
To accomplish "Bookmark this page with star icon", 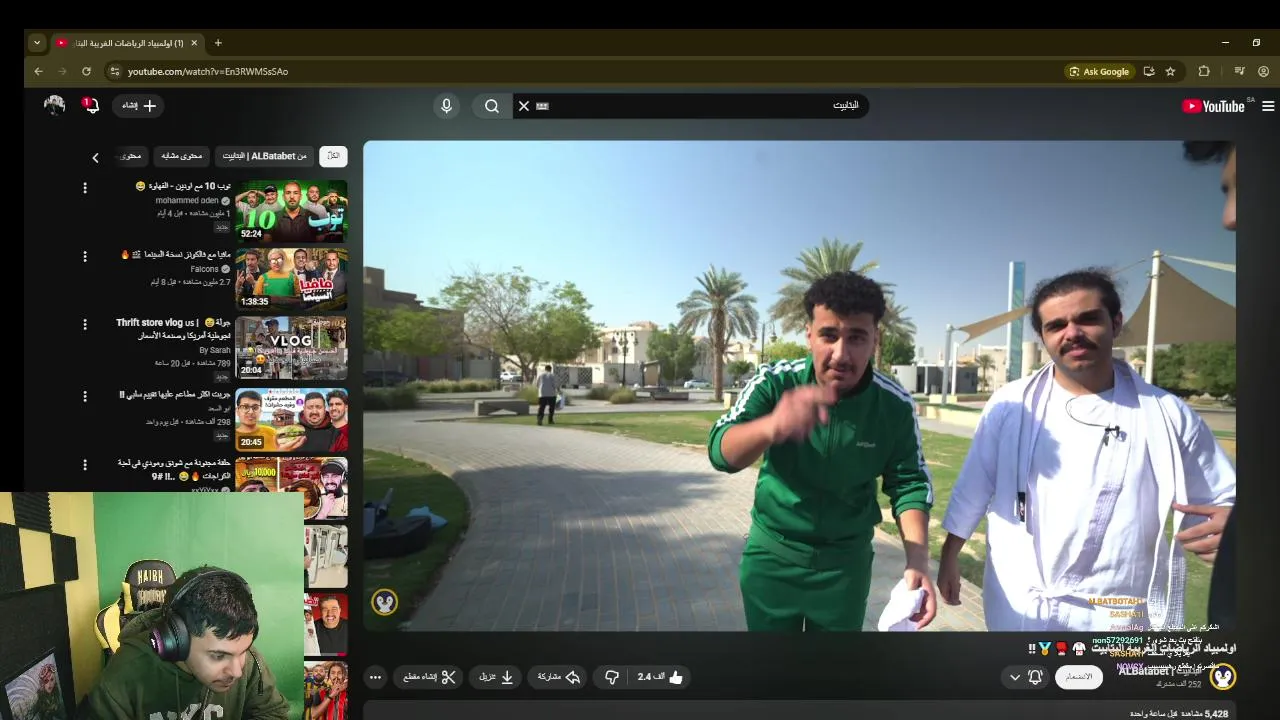I will coord(1170,71).
